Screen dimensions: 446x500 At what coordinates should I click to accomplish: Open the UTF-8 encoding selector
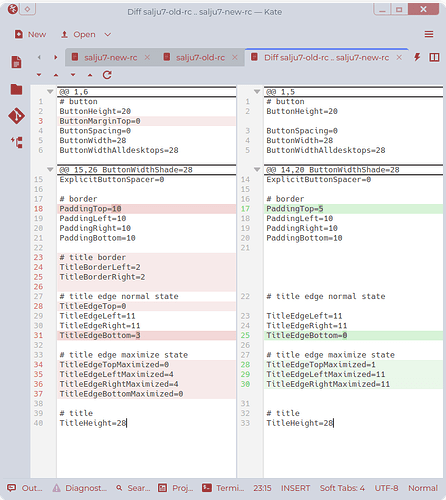[386, 488]
